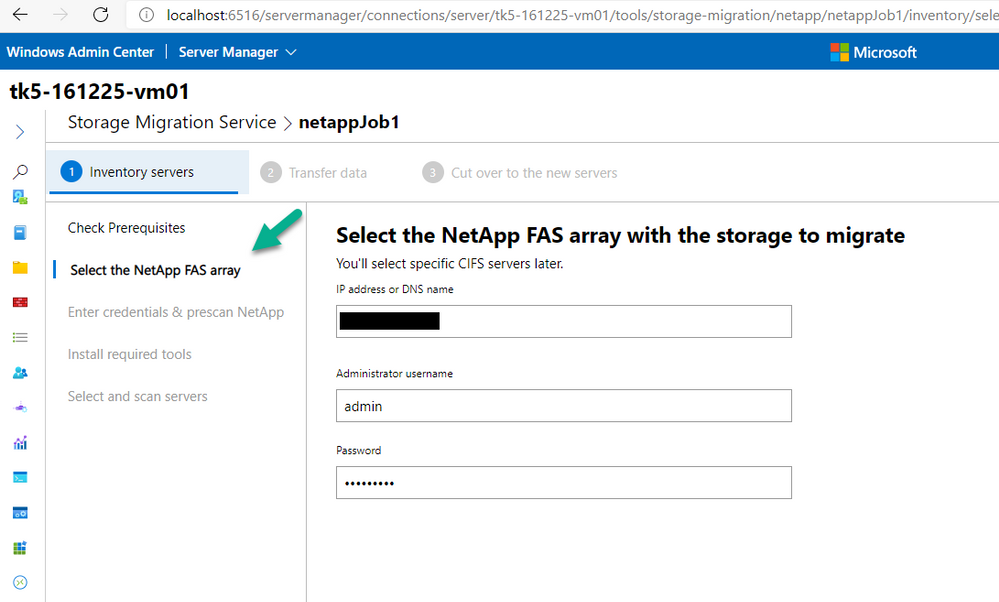999x602 pixels.
Task: Open the blue users and groups icon
Action: [20, 373]
